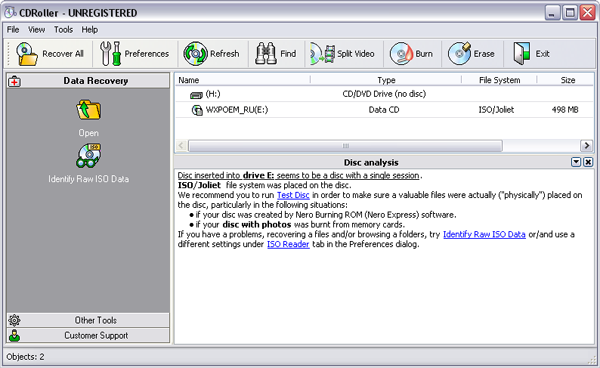Click the 'Objects: 2' status bar text

click(x=25, y=357)
